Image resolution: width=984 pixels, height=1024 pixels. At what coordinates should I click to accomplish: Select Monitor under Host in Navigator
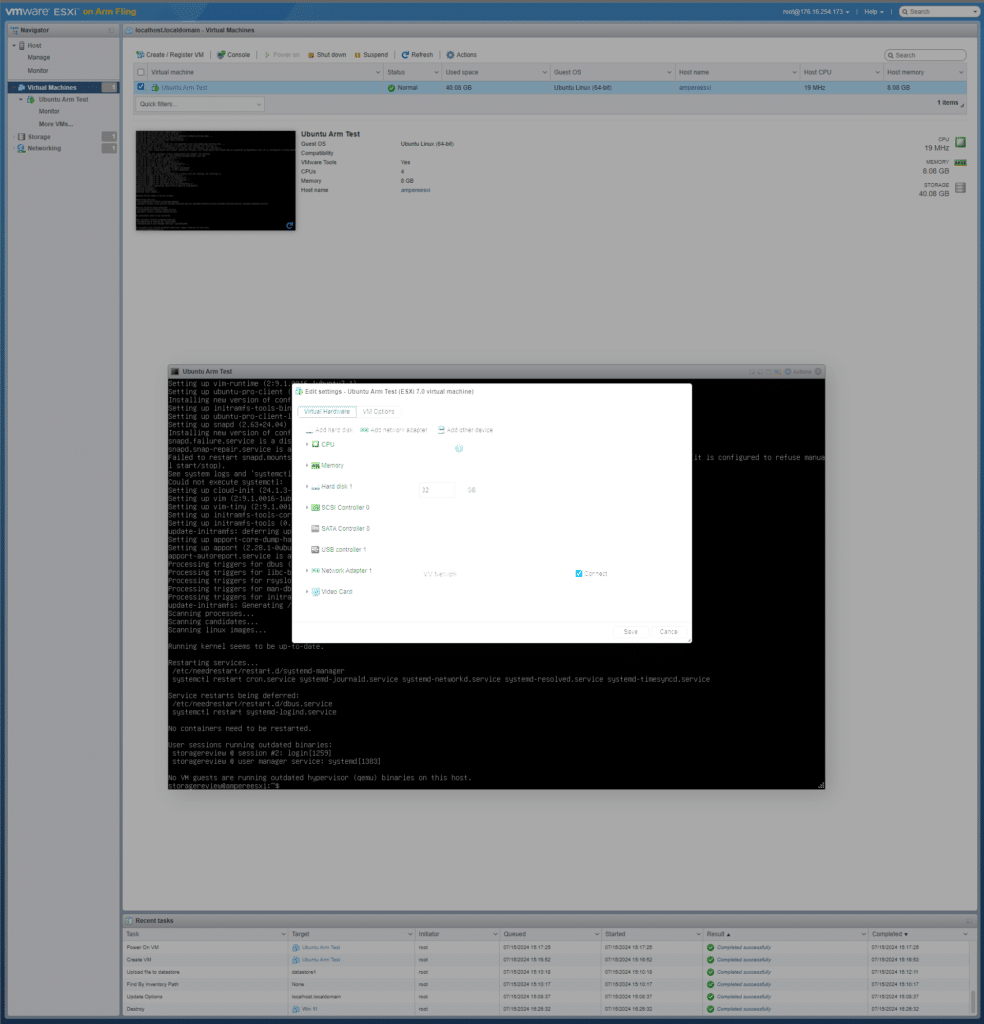pyautogui.click(x=38, y=71)
